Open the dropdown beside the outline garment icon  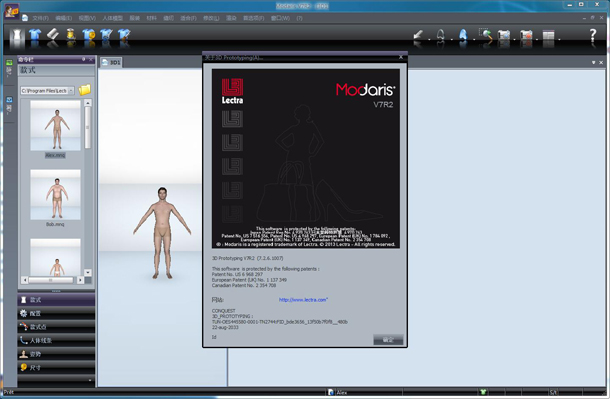click(452, 39)
